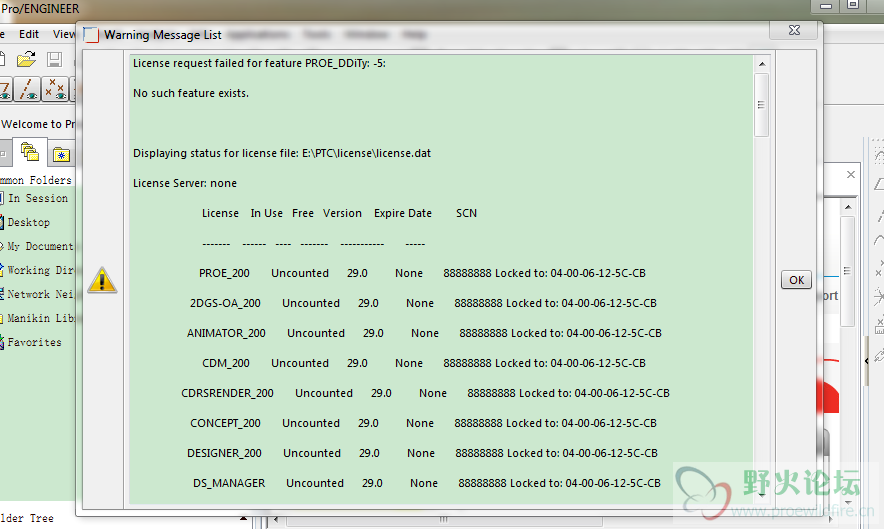
Task: Click the 'Welcome to Pro' message text
Action: tap(38, 124)
